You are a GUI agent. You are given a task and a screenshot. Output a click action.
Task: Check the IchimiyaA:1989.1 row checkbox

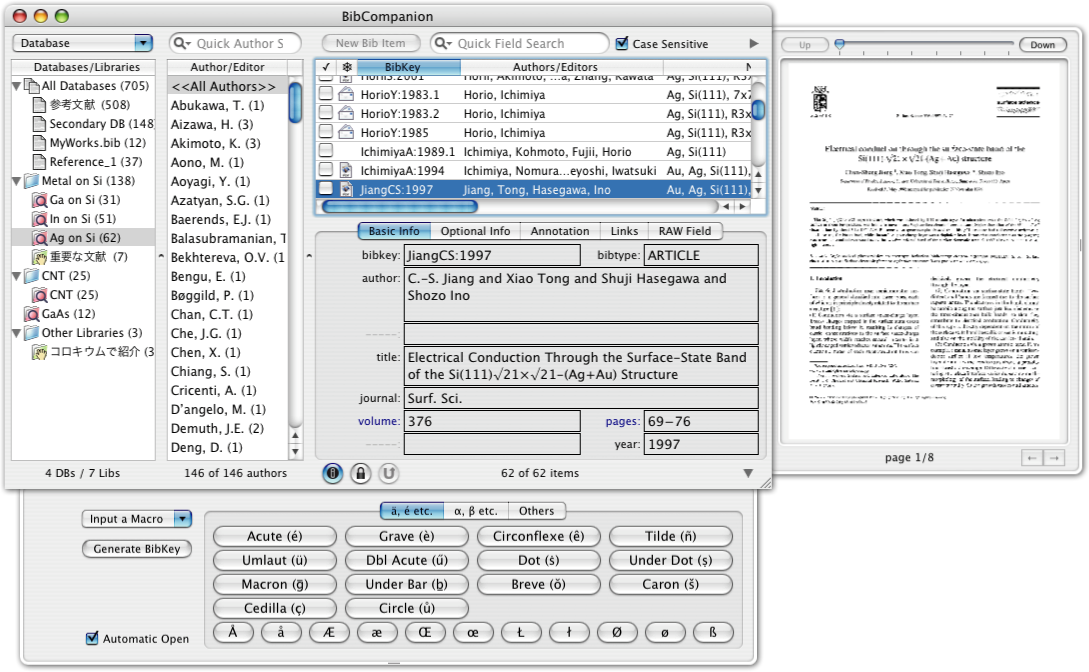(x=325, y=151)
